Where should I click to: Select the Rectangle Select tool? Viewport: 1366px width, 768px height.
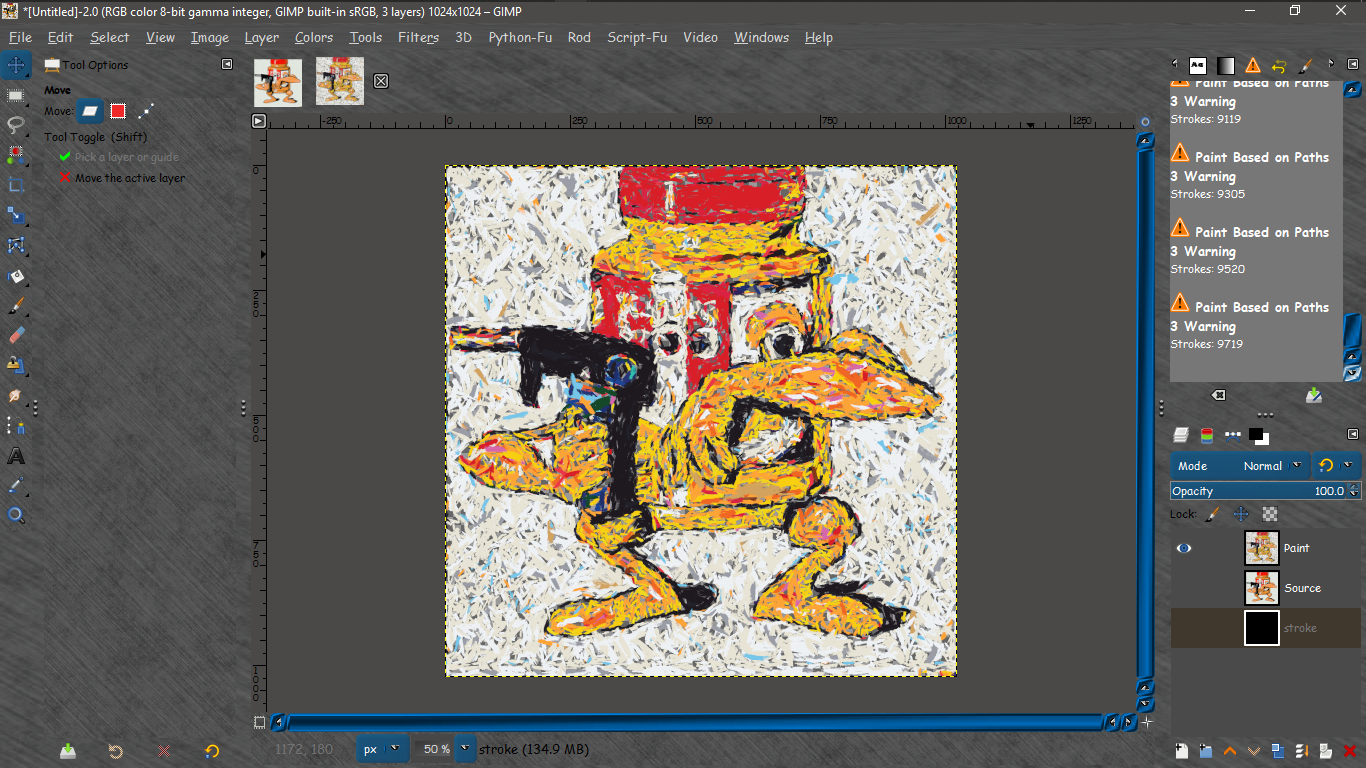tap(16, 95)
